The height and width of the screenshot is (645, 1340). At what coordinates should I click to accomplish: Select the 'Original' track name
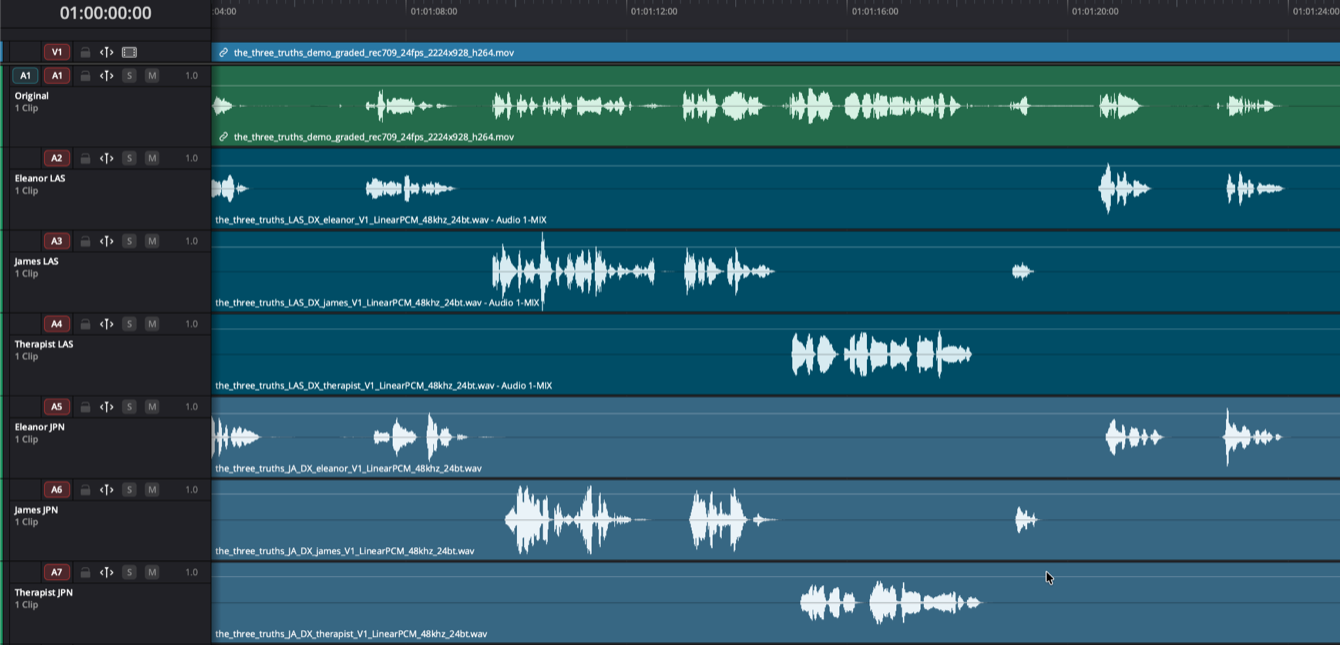pos(31,96)
